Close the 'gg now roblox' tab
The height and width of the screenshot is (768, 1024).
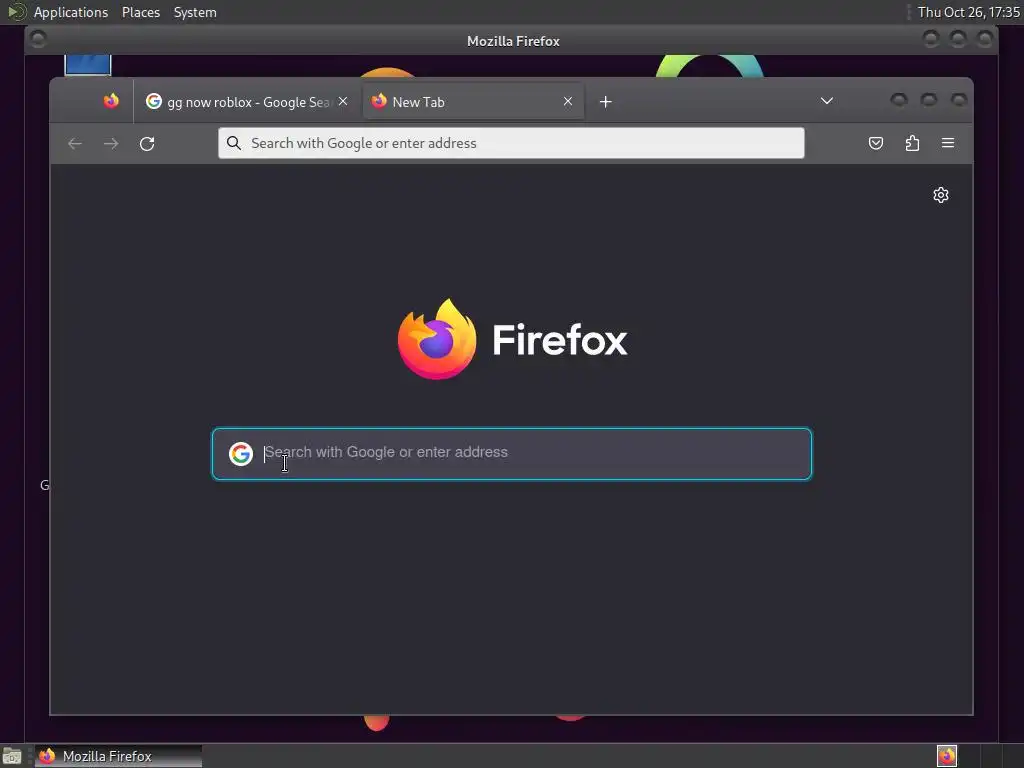pyautogui.click(x=343, y=101)
